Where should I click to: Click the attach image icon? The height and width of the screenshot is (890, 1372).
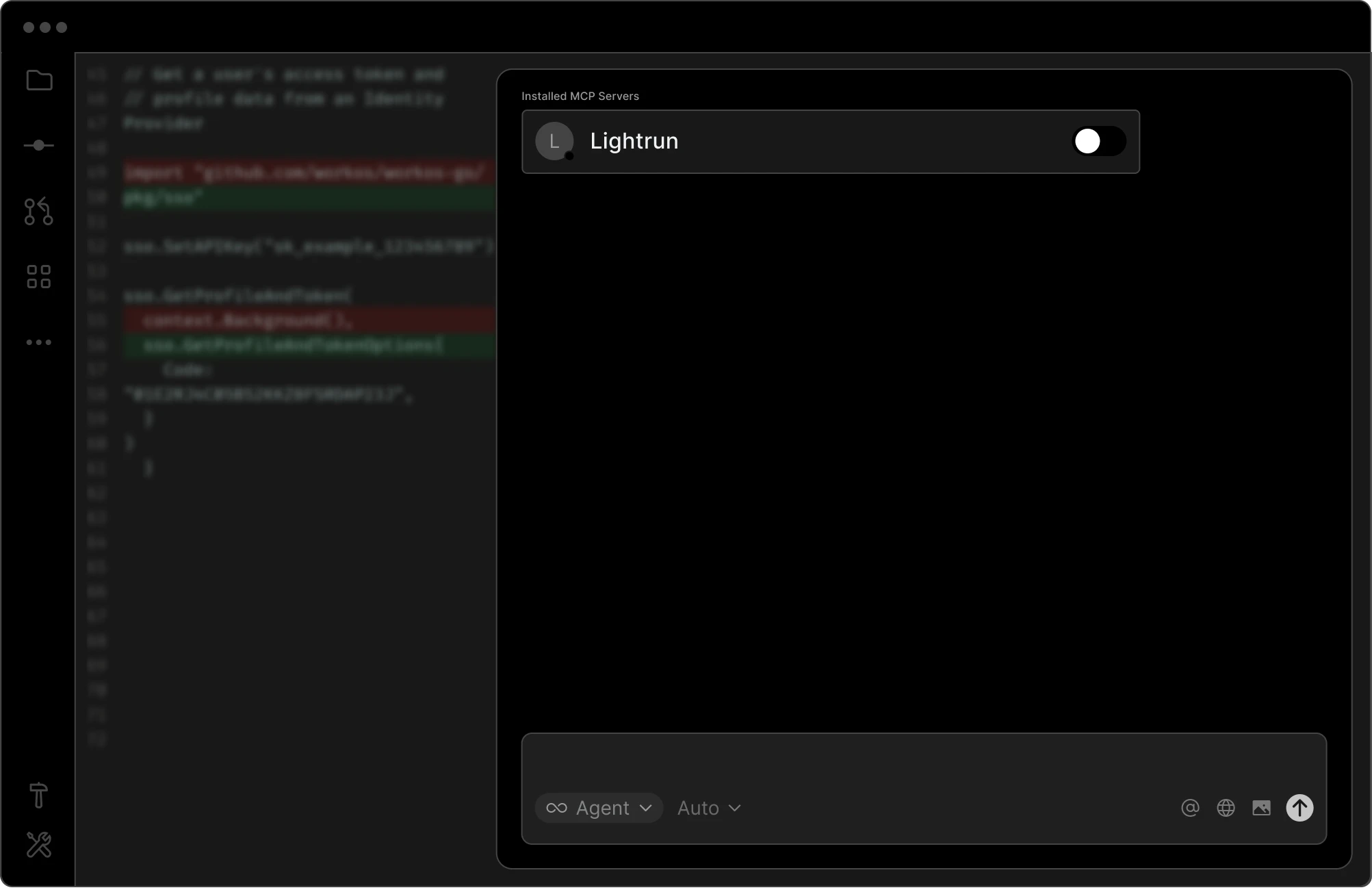point(1261,808)
